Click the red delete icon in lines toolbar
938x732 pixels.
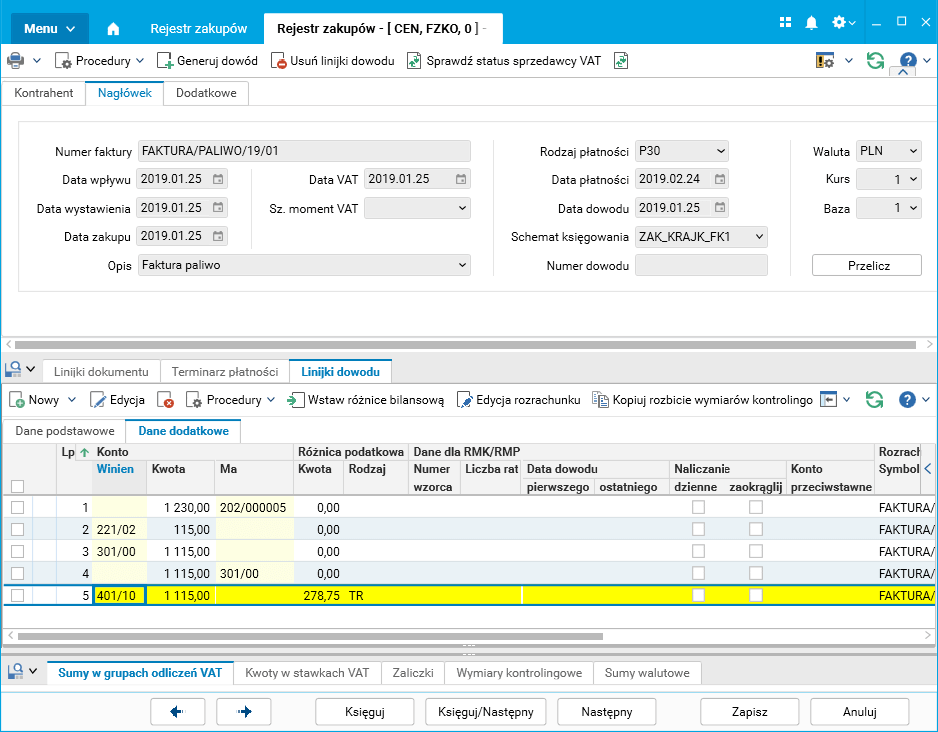(167, 400)
